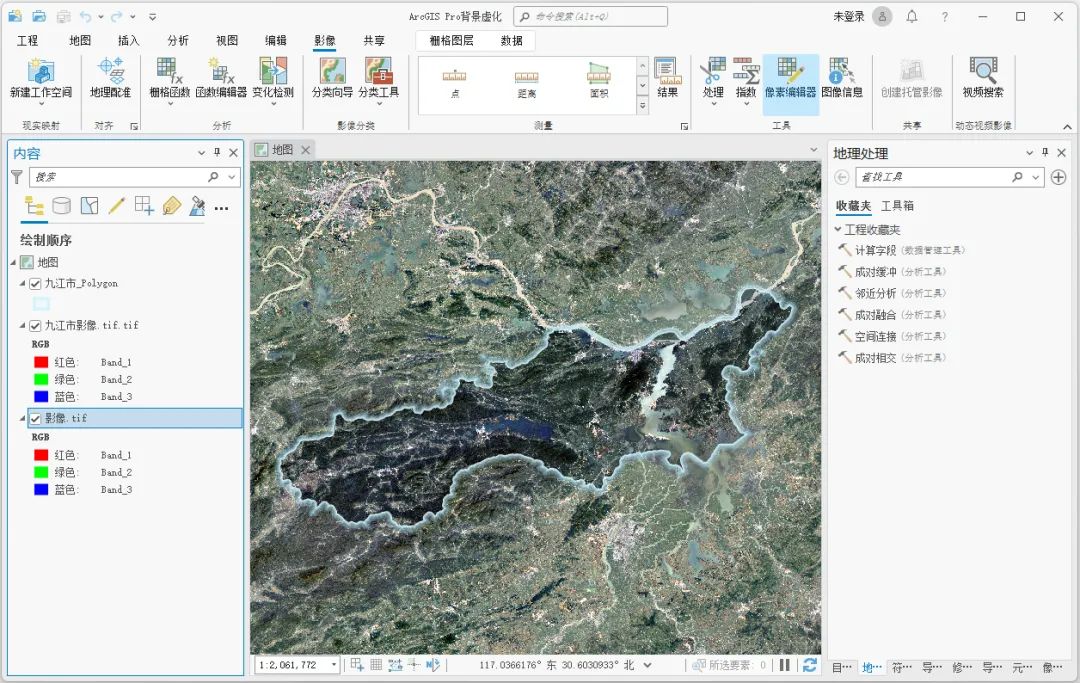
Task: Expand the measurement gallery more arrow
Action: coord(642,105)
